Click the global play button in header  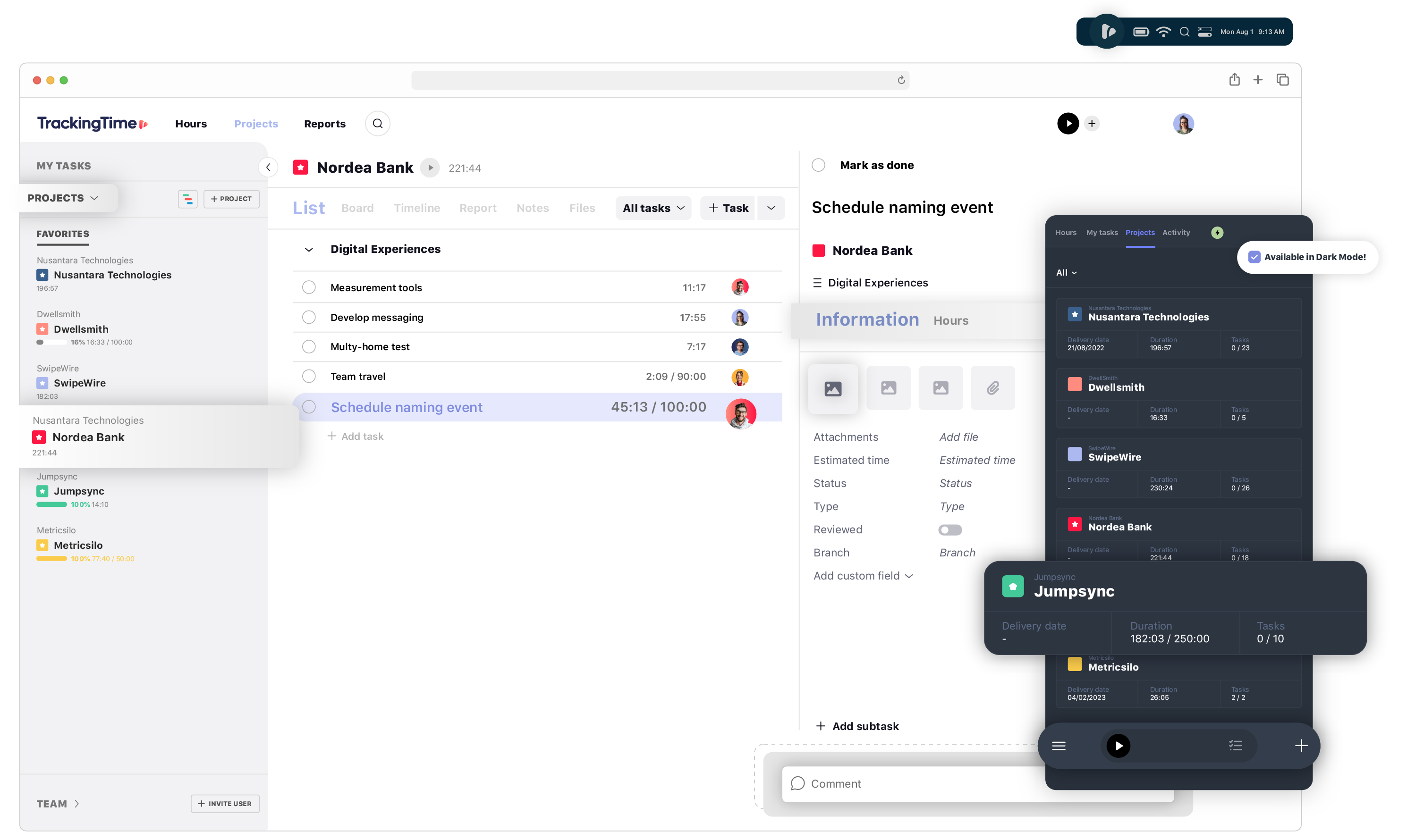coord(1067,123)
